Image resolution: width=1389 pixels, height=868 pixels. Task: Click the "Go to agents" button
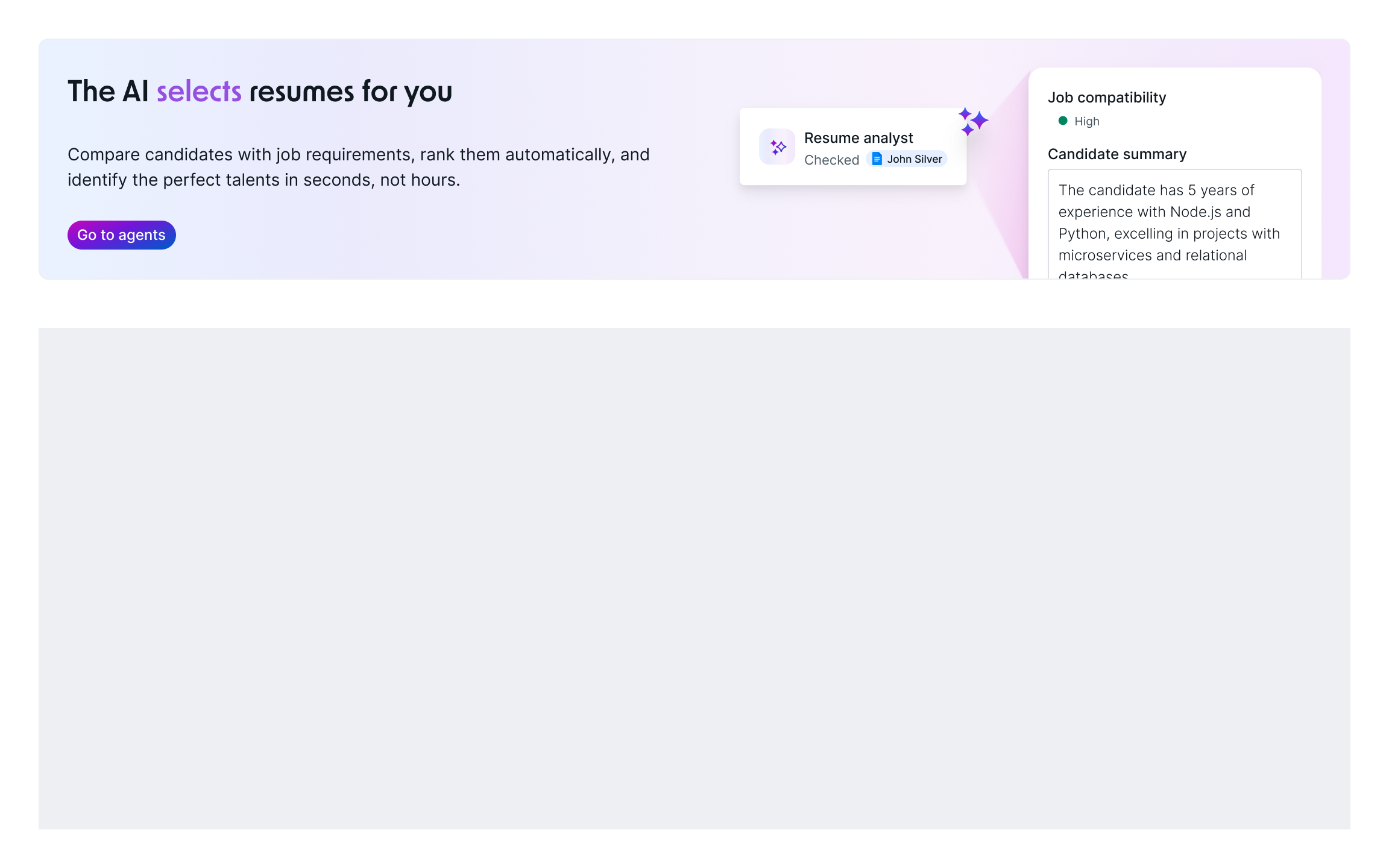(x=121, y=235)
